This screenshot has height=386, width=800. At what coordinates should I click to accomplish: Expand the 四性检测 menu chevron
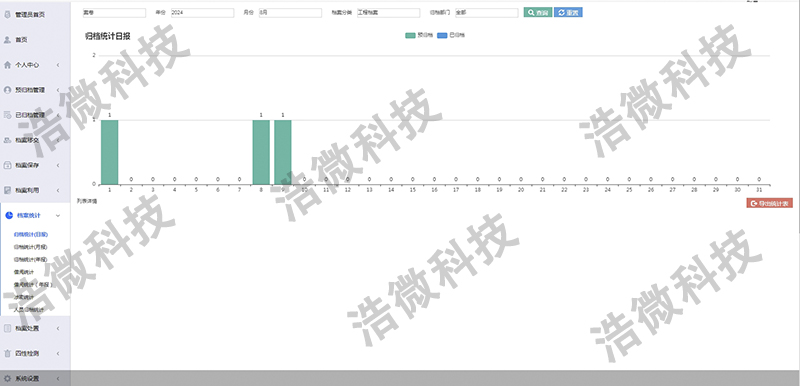(x=58, y=353)
